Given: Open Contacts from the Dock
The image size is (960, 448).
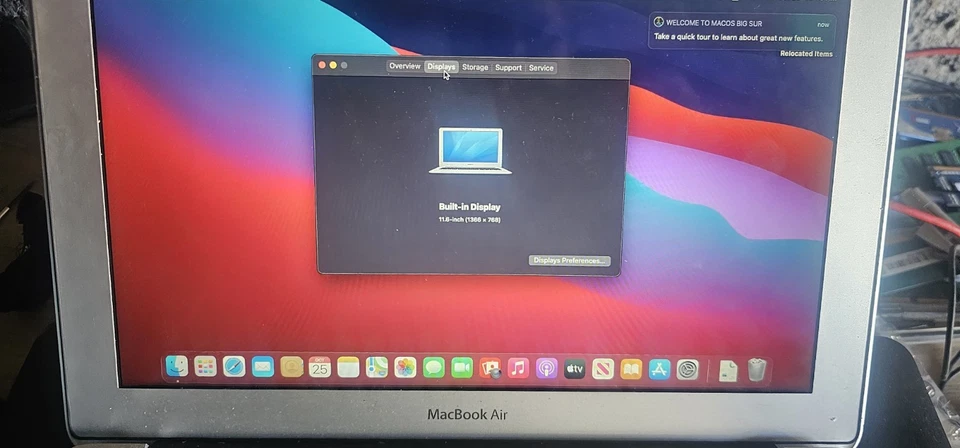Looking at the screenshot, I should [291, 367].
